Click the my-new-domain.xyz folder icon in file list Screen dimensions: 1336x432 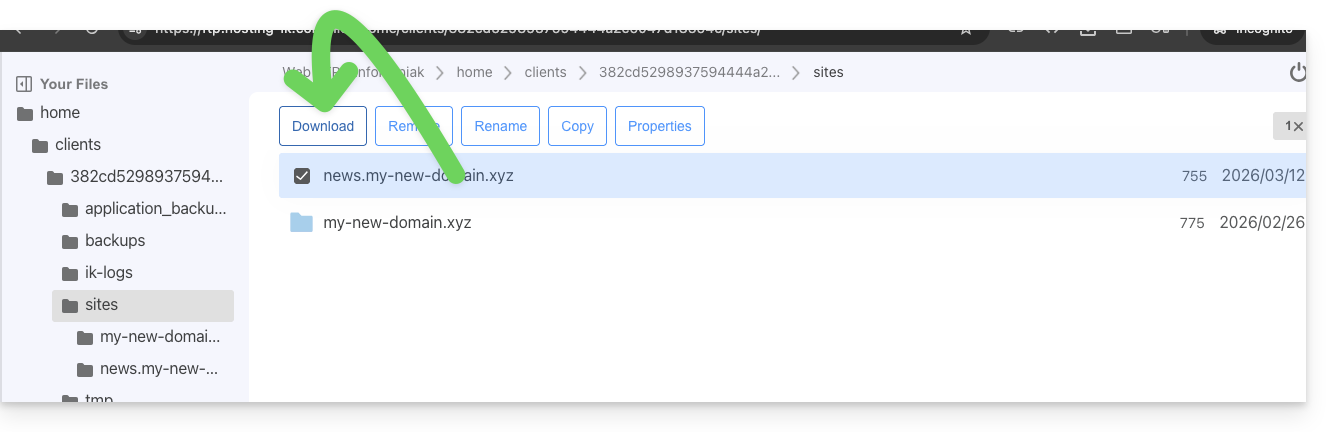tap(301, 222)
